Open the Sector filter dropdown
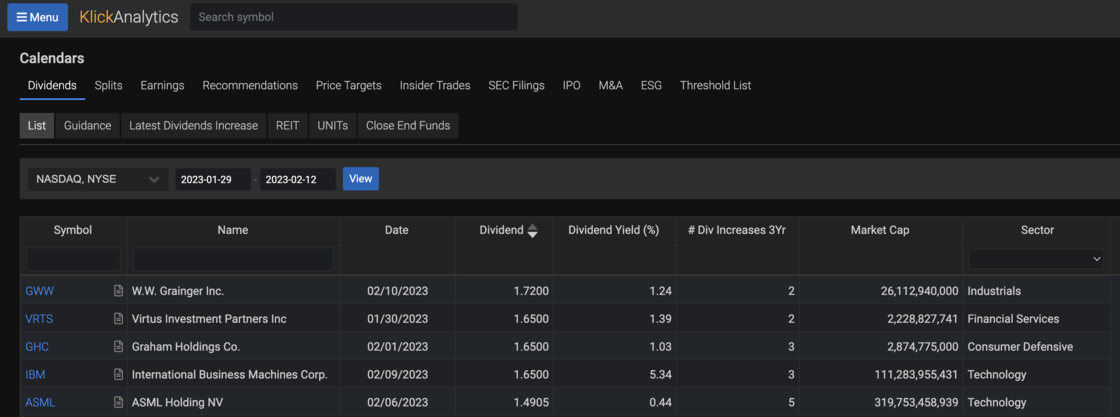1120x417 pixels. coord(1036,259)
